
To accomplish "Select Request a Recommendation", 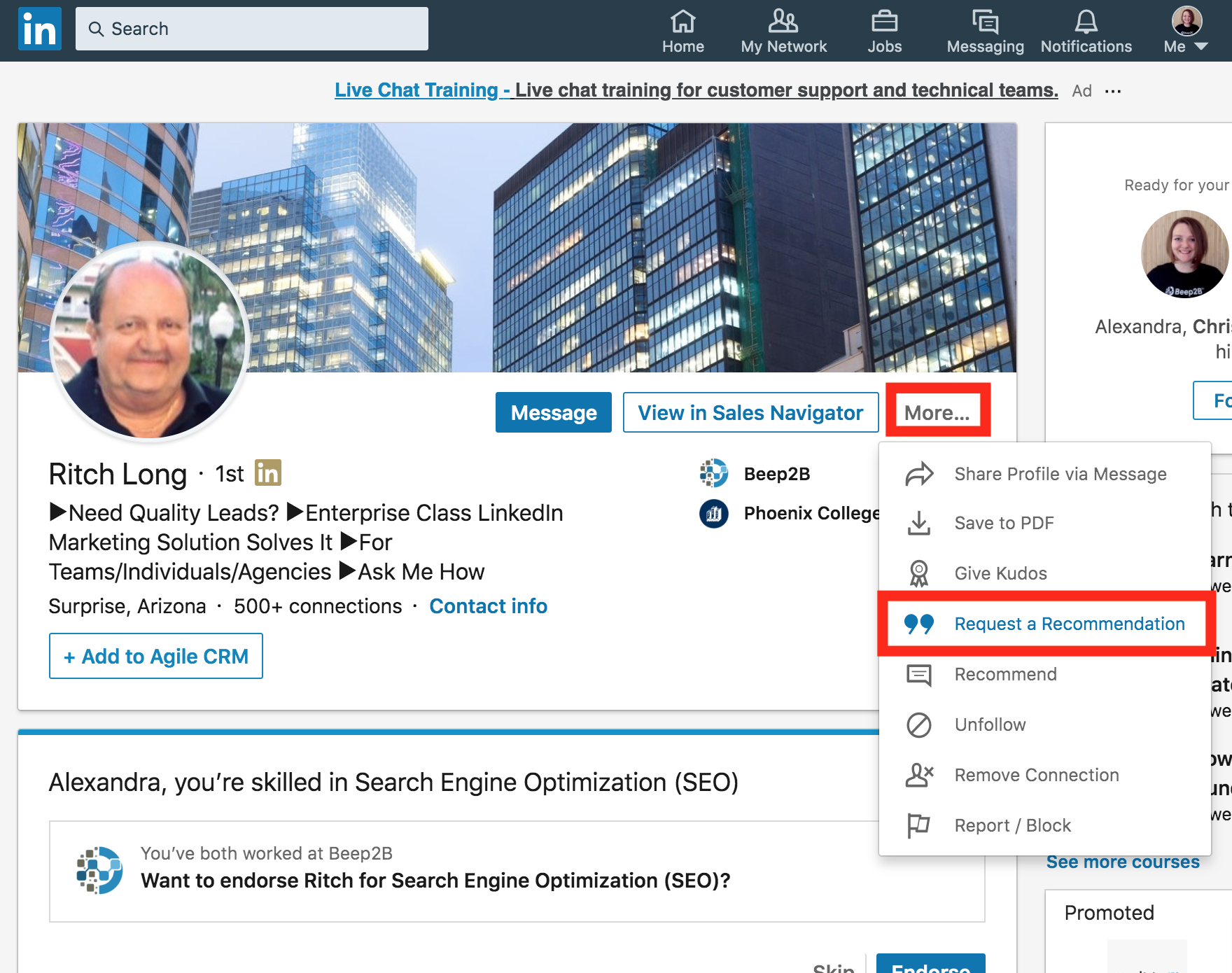I will (x=1046, y=624).
